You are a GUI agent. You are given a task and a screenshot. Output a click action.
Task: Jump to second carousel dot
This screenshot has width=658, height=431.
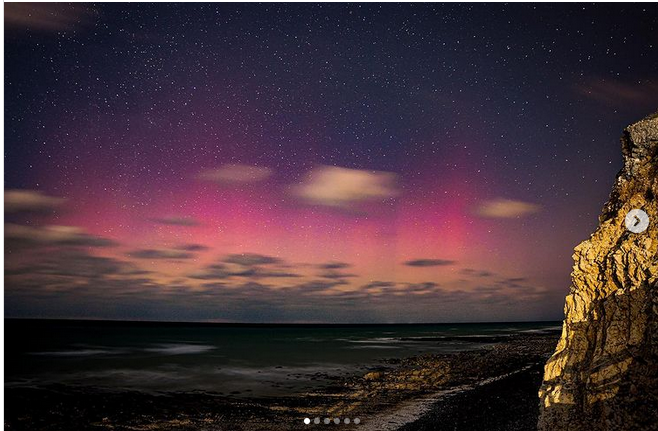tap(317, 421)
